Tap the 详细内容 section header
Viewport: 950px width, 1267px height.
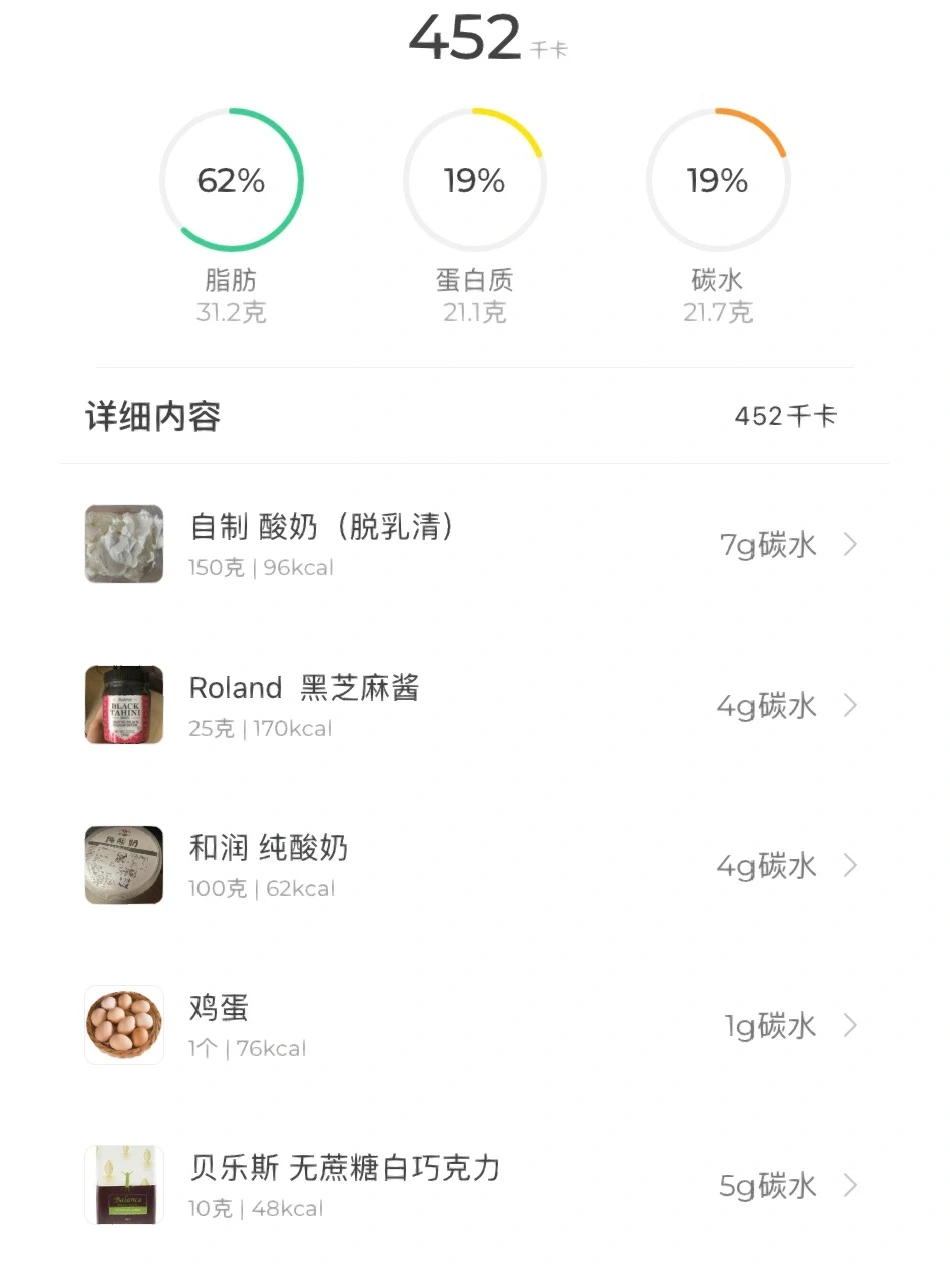(x=153, y=416)
